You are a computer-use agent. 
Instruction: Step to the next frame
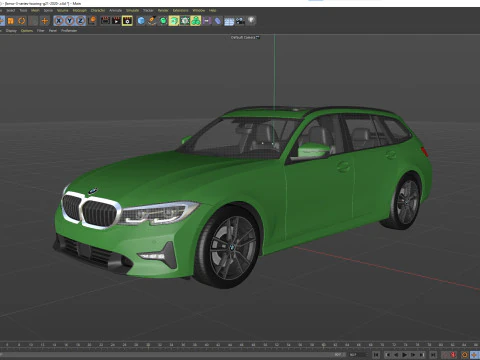[413, 355]
